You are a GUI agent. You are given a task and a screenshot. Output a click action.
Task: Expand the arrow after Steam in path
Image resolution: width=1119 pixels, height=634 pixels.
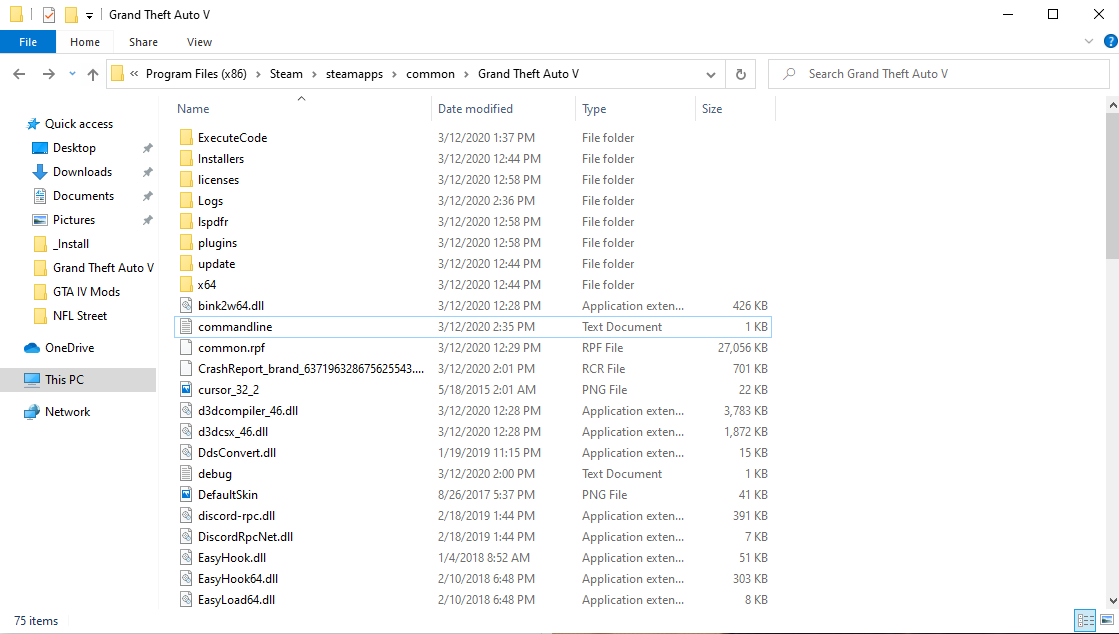(315, 74)
